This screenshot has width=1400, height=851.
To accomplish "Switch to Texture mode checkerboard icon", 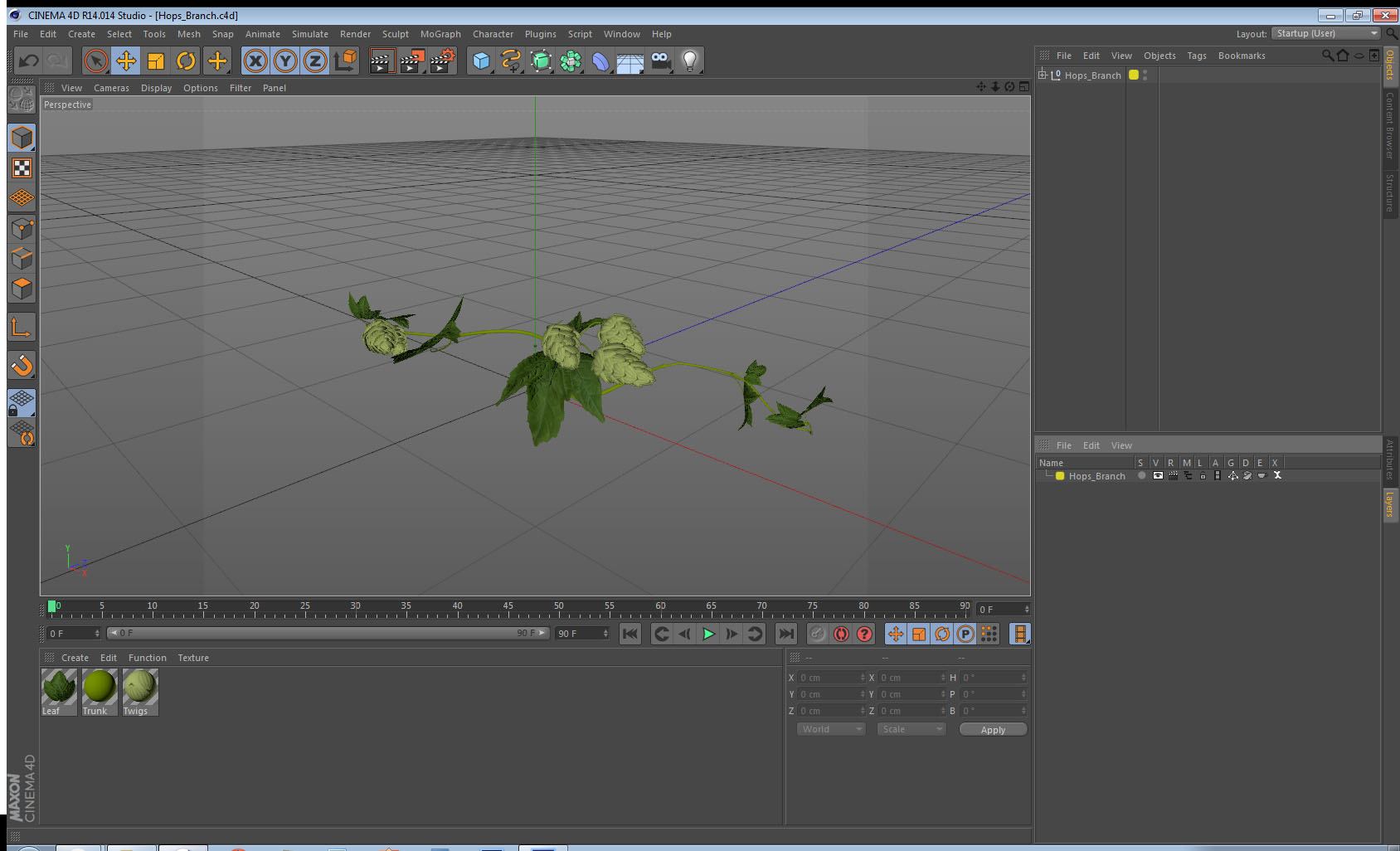I will pos(22,168).
